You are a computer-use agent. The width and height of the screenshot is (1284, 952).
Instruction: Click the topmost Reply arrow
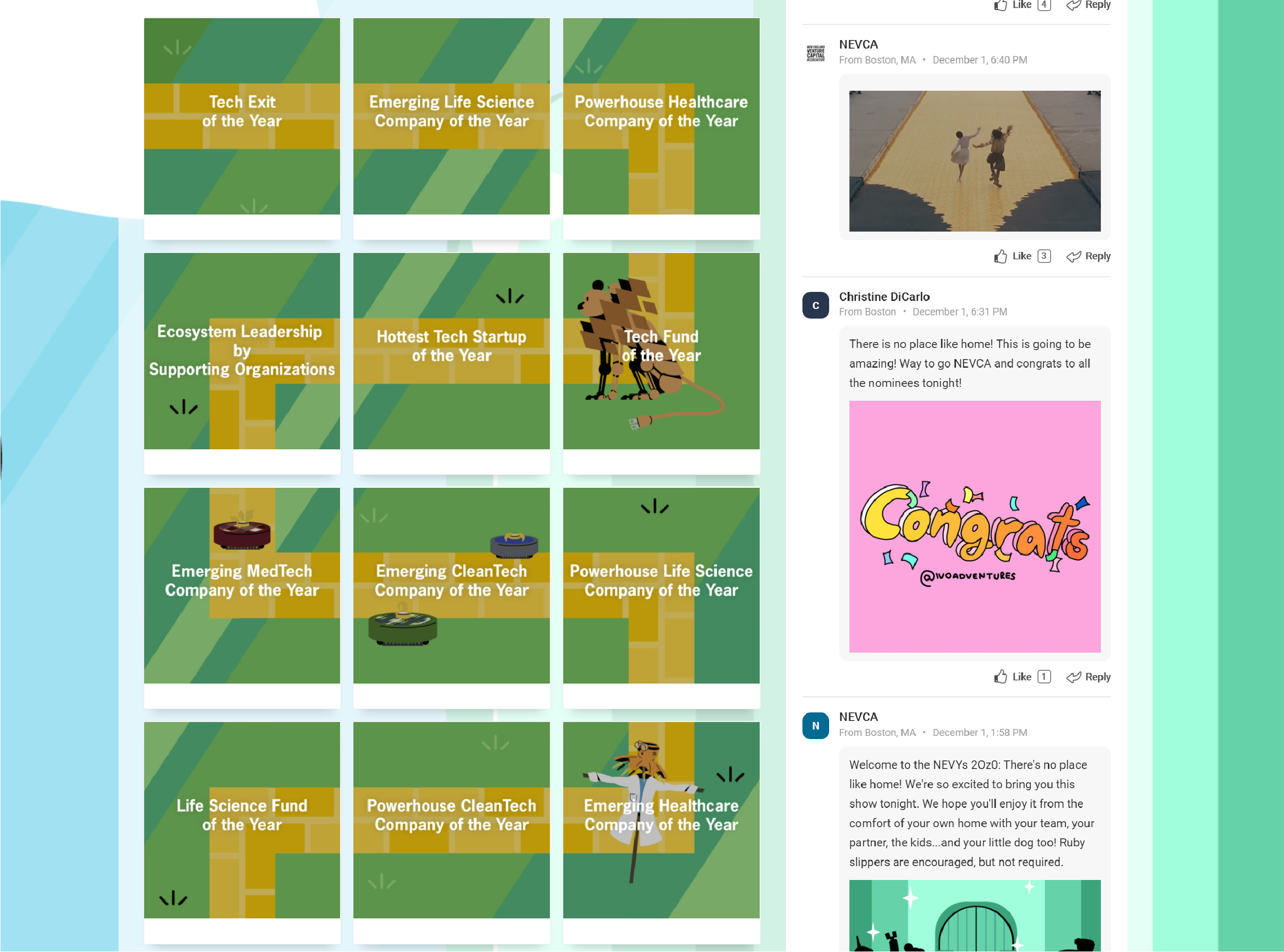[1073, 5]
